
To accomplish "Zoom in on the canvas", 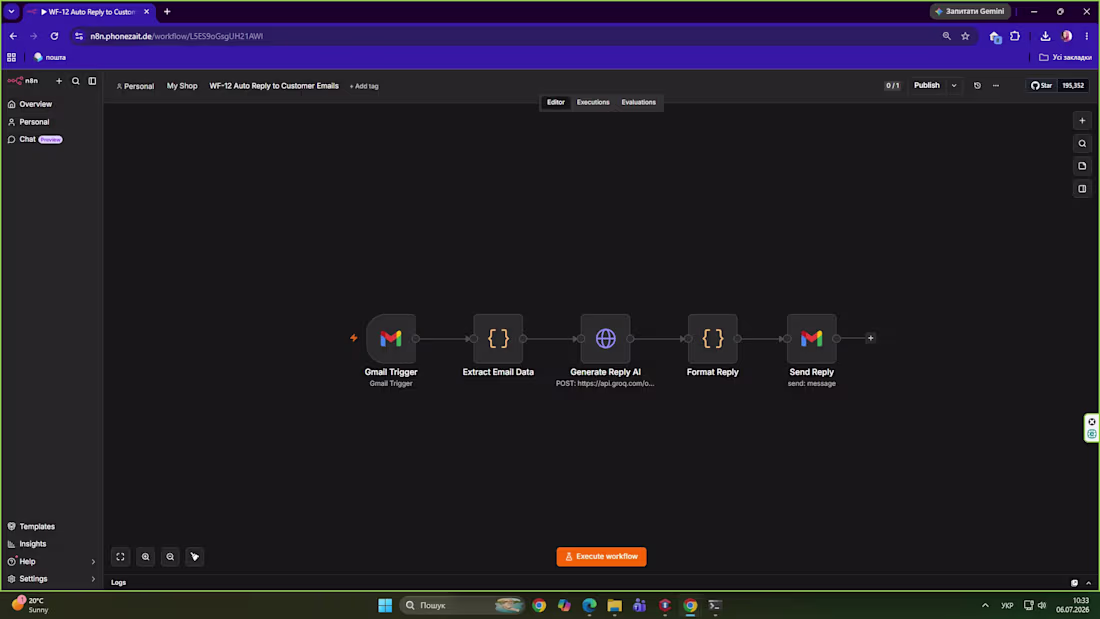I will 145,557.
